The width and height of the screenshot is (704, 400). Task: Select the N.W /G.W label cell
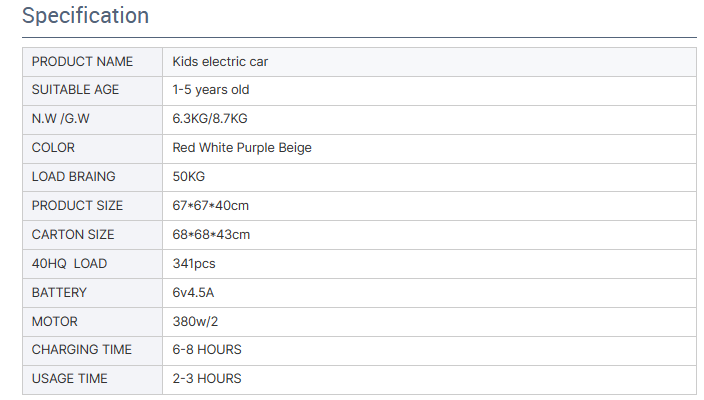click(92, 120)
